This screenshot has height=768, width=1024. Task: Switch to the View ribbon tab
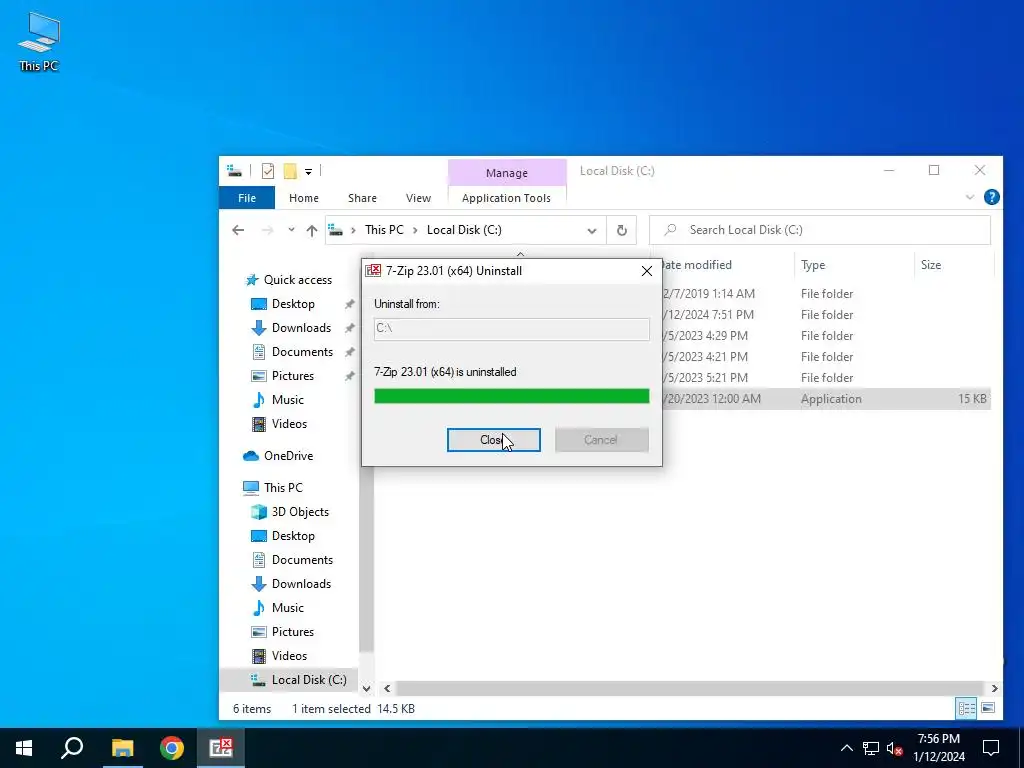click(418, 198)
